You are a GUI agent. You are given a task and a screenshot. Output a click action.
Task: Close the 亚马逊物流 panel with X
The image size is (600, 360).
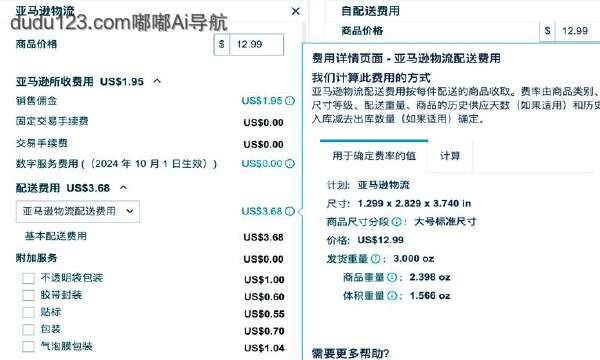coord(295,11)
